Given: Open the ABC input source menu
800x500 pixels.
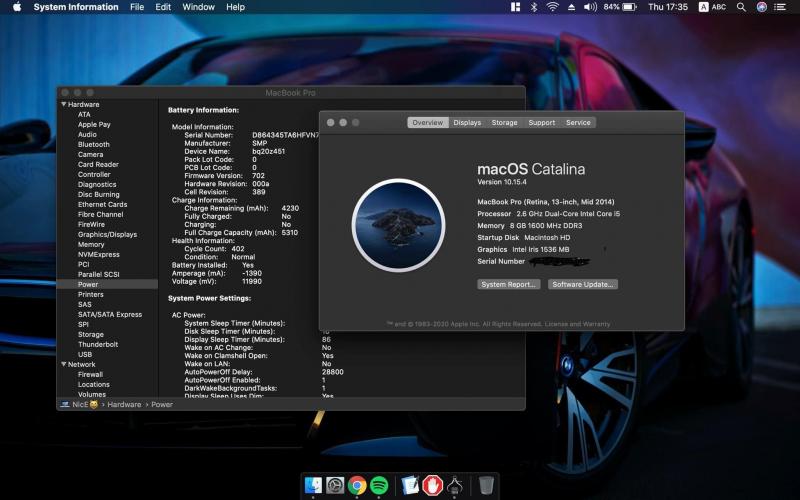Looking at the screenshot, I should point(712,7).
